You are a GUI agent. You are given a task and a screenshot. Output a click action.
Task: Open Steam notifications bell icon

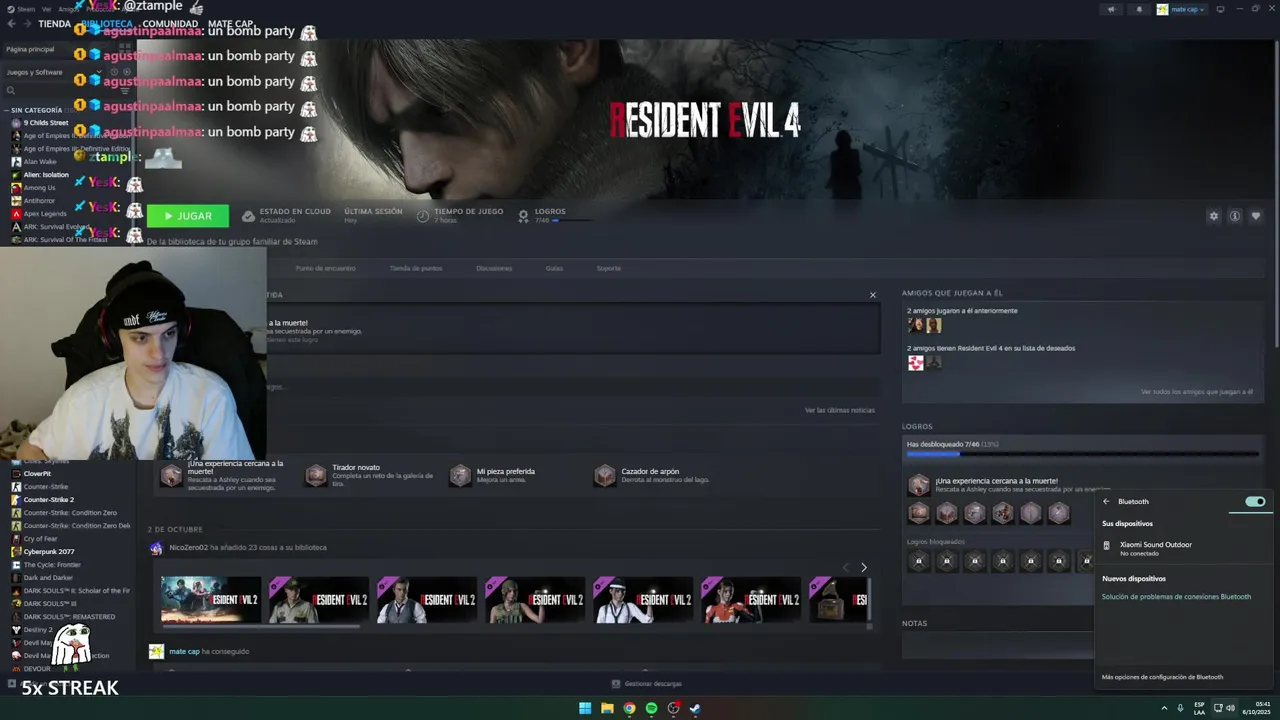click(x=1139, y=9)
